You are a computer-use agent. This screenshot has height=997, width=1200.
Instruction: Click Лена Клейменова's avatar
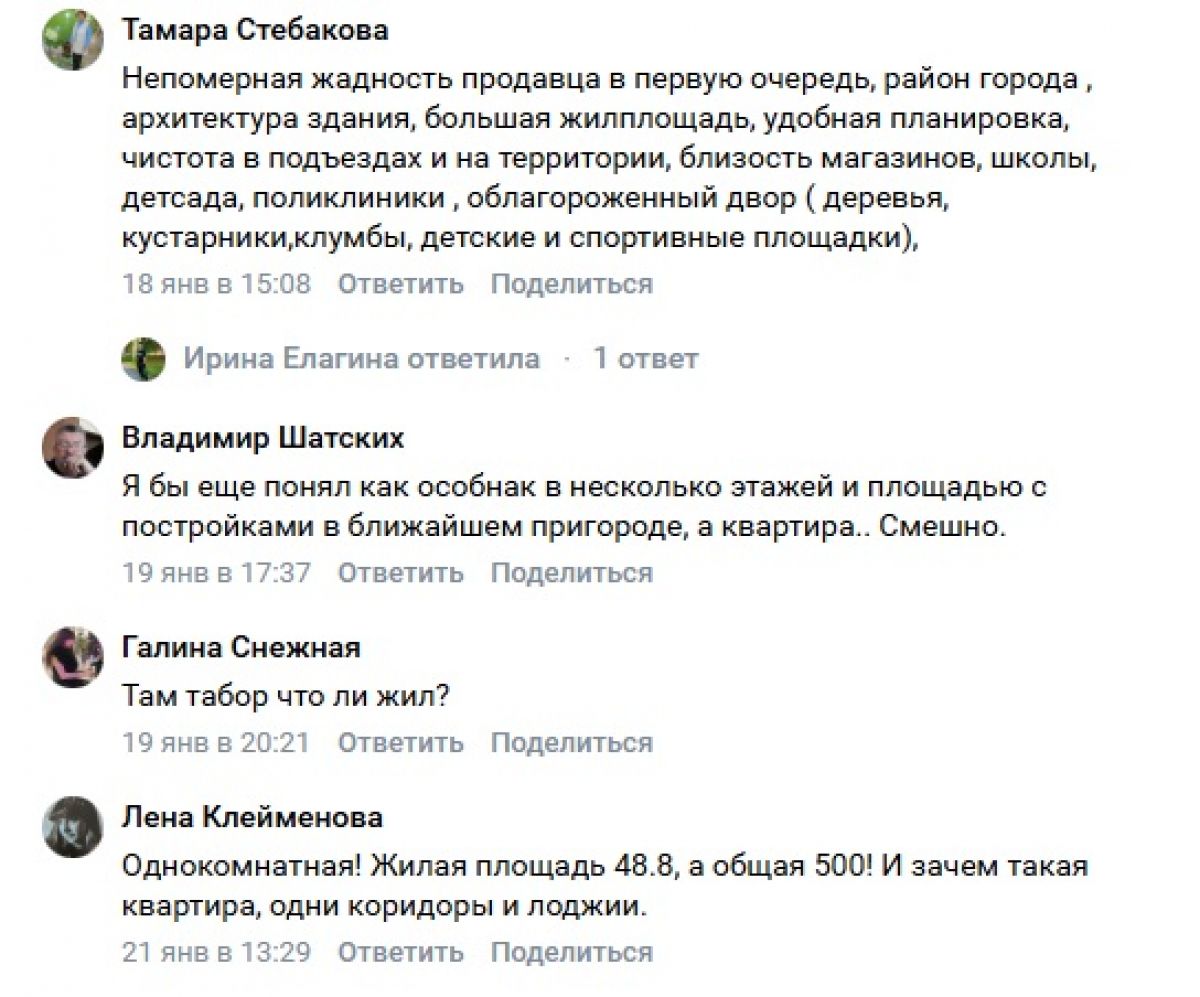(72, 827)
